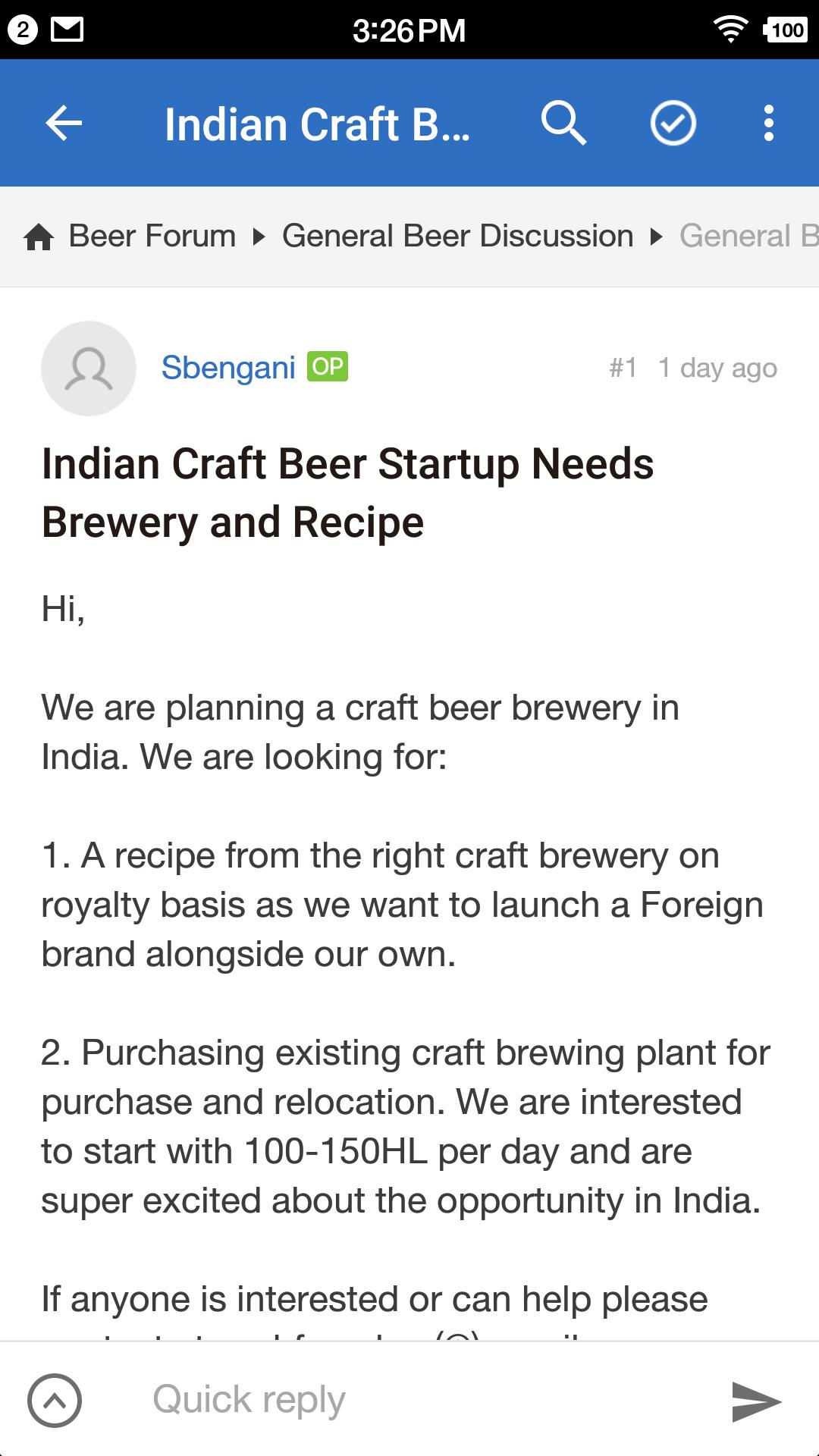The height and width of the screenshot is (1456, 819).
Task: Open the Sbengani username link
Action: click(228, 368)
